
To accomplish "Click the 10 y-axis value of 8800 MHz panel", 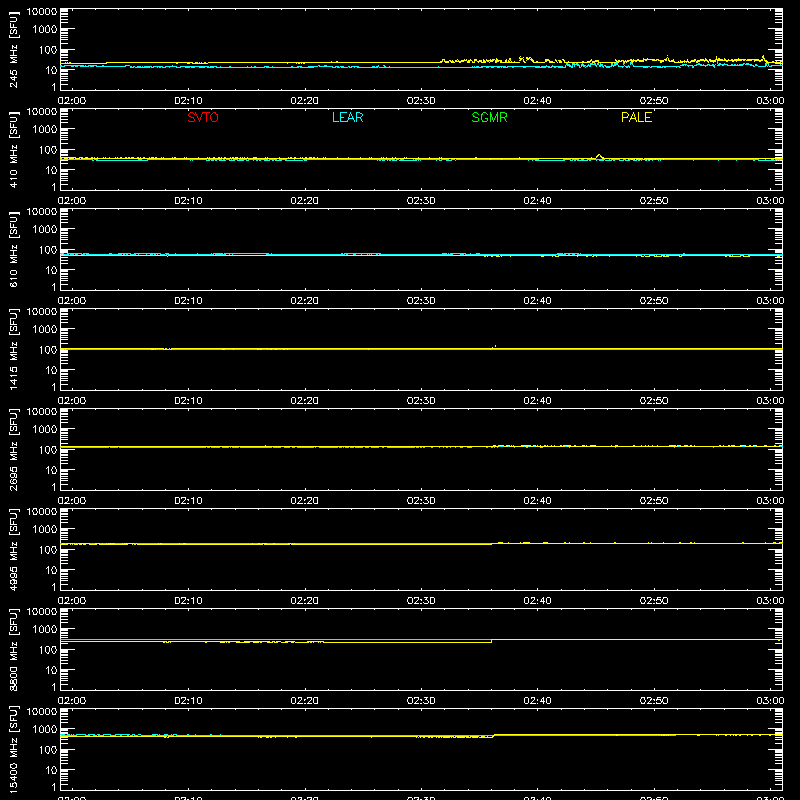I will click(51, 670).
